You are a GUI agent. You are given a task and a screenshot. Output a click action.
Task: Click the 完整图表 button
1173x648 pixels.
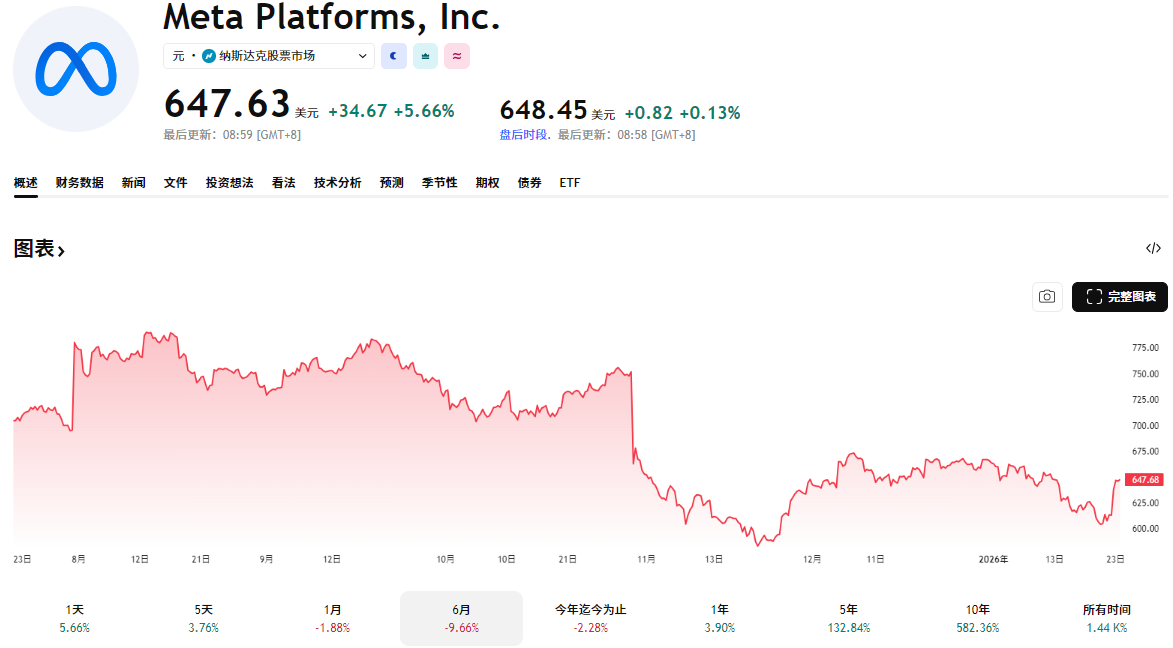tap(1120, 297)
